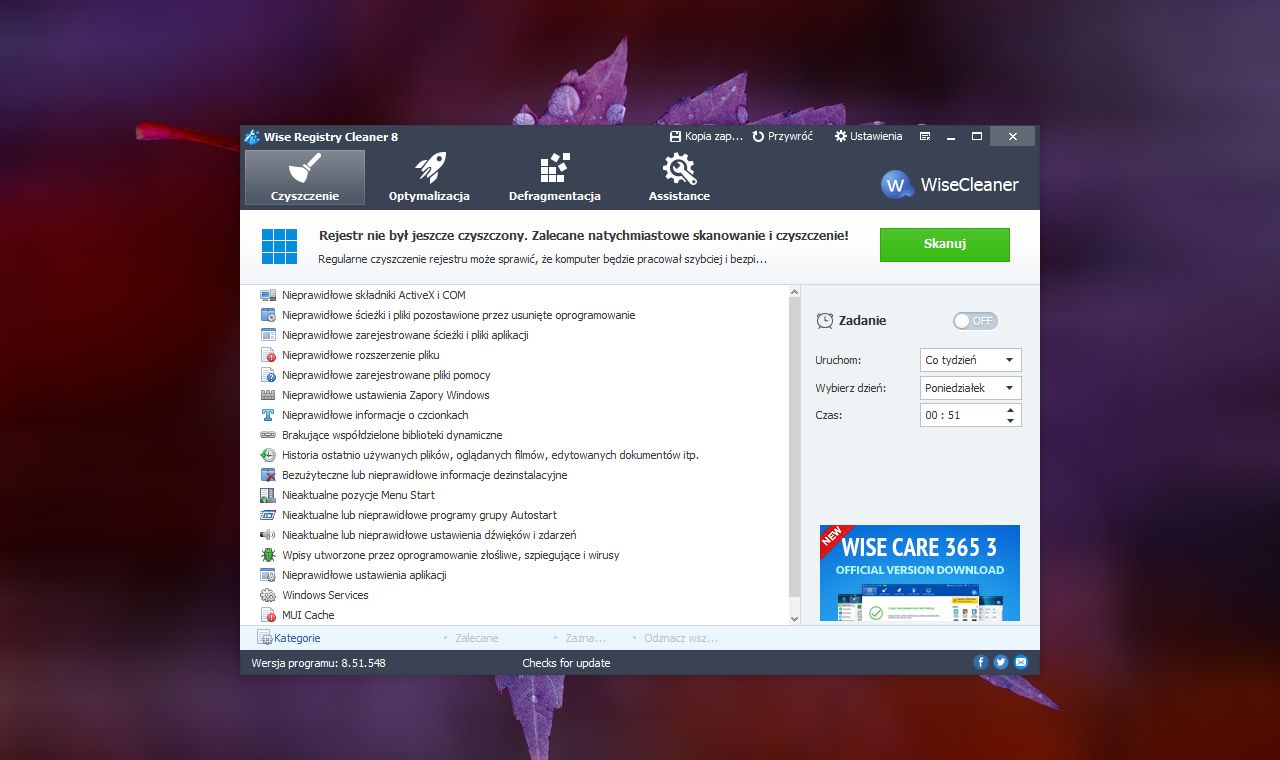Click the registered help files icon
The width and height of the screenshot is (1280, 760).
(x=267, y=375)
